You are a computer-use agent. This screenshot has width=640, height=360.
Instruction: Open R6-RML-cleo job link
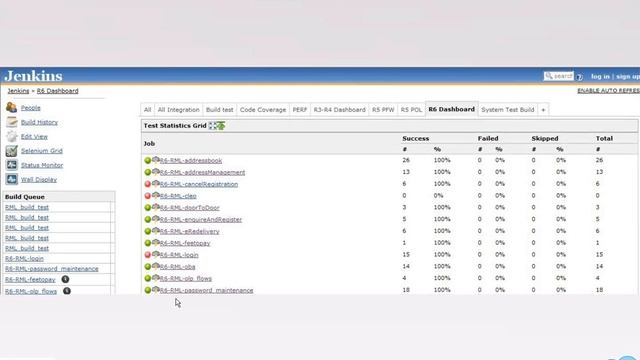tap(178, 196)
